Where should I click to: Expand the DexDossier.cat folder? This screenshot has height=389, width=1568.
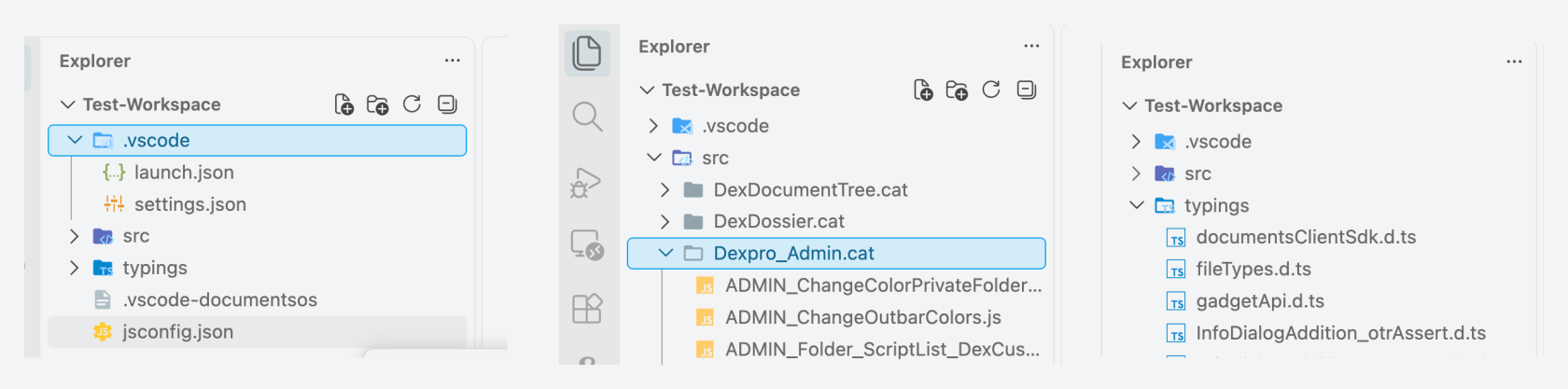665,221
